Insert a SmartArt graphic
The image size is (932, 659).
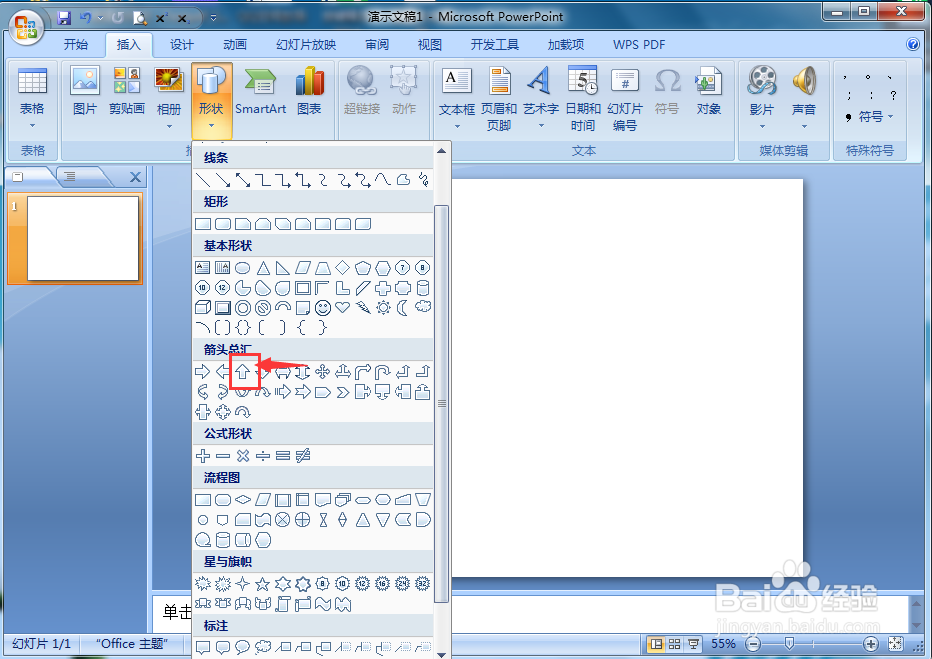click(260, 91)
